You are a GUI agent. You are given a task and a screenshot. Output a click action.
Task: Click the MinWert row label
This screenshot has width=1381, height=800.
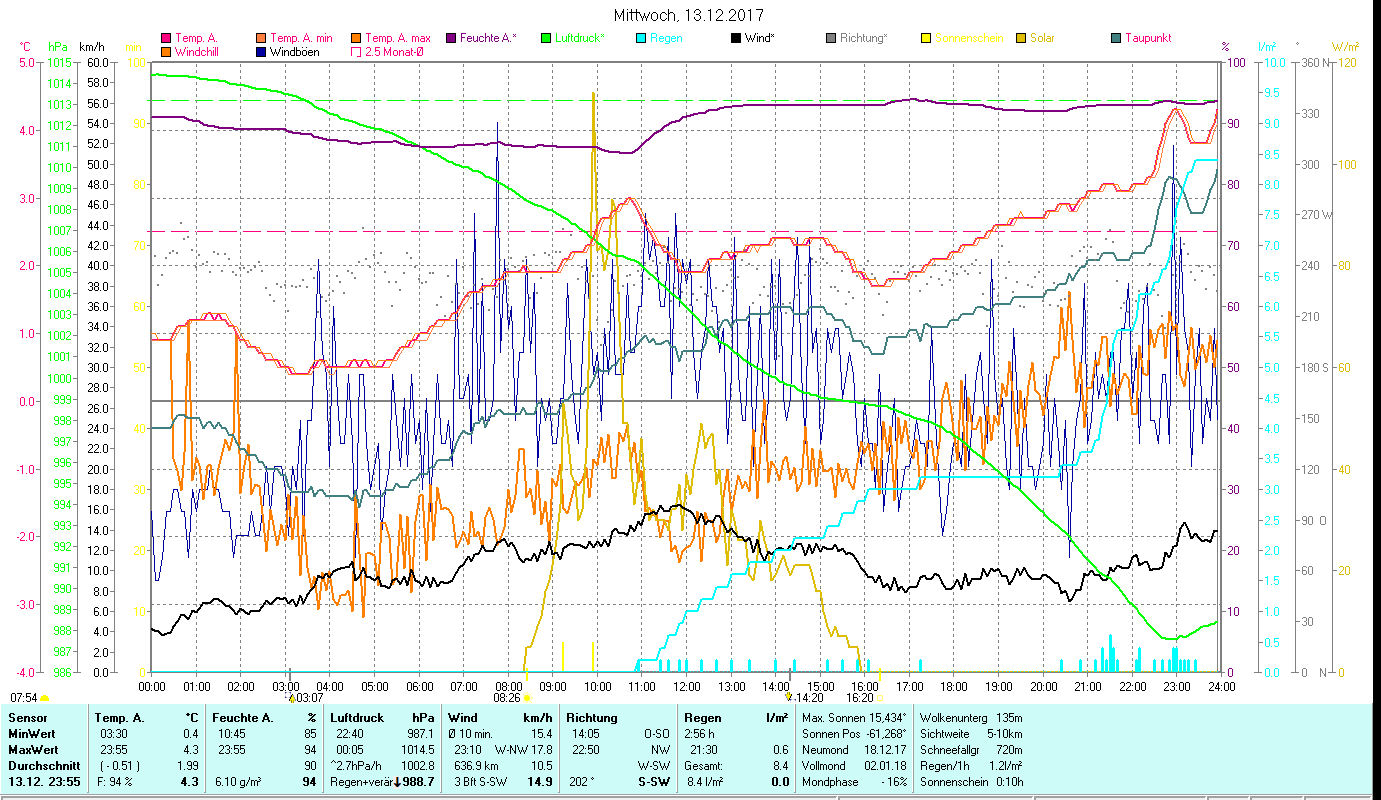tap(30, 734)
